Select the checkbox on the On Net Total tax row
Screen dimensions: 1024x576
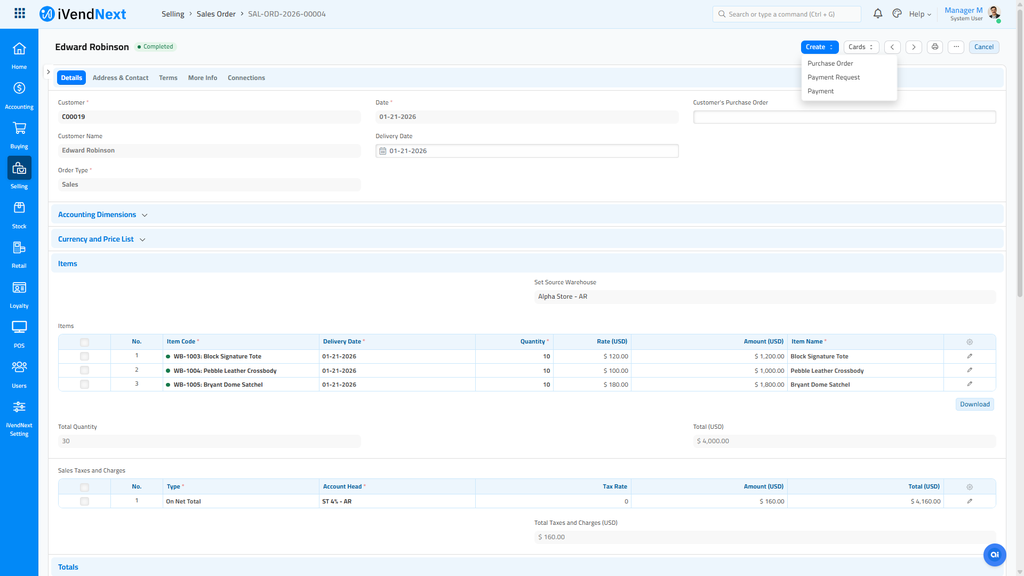click(x=84, y=501)
